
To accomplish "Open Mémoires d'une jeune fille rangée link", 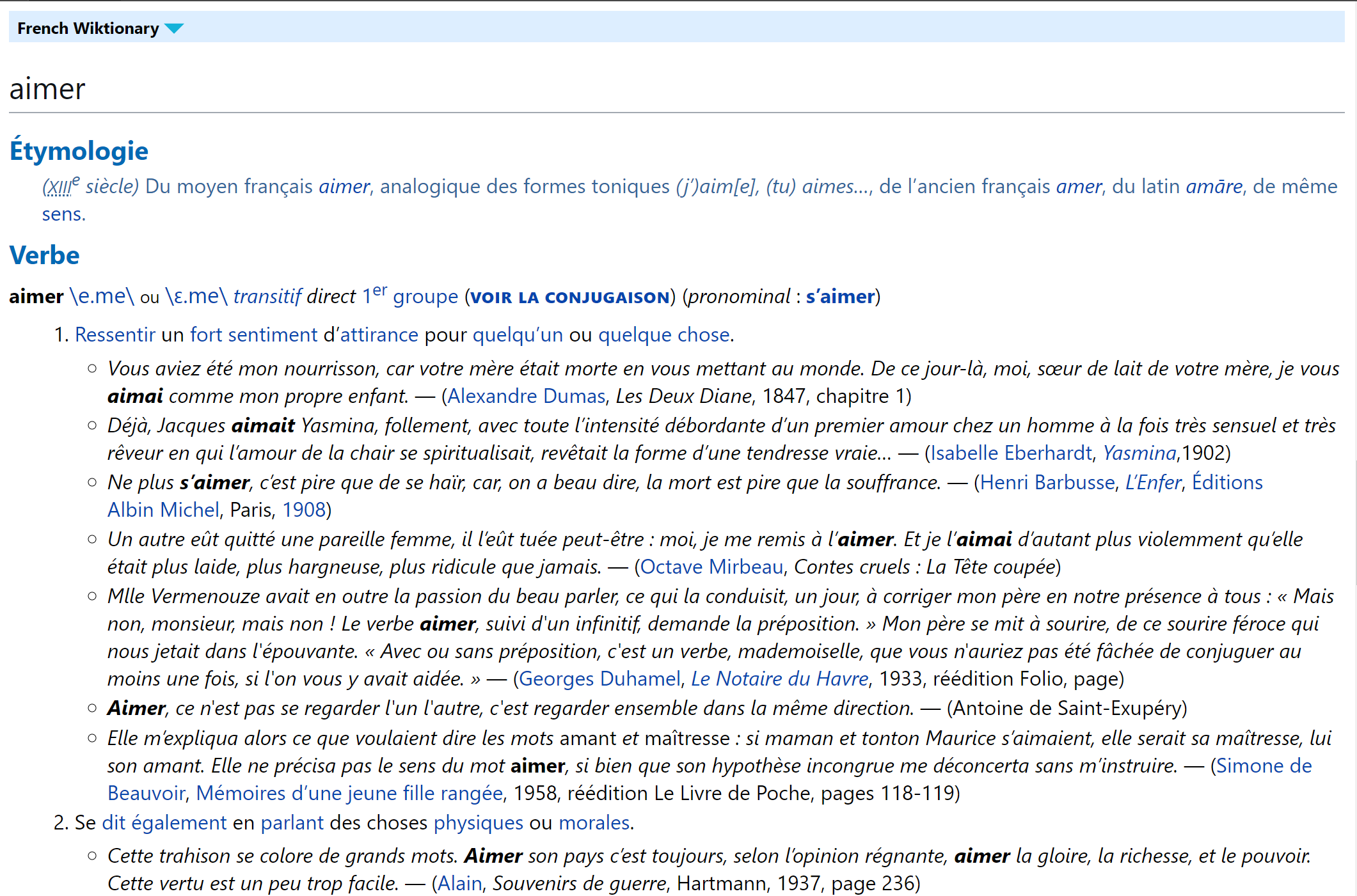I will [x=349, y=793].
